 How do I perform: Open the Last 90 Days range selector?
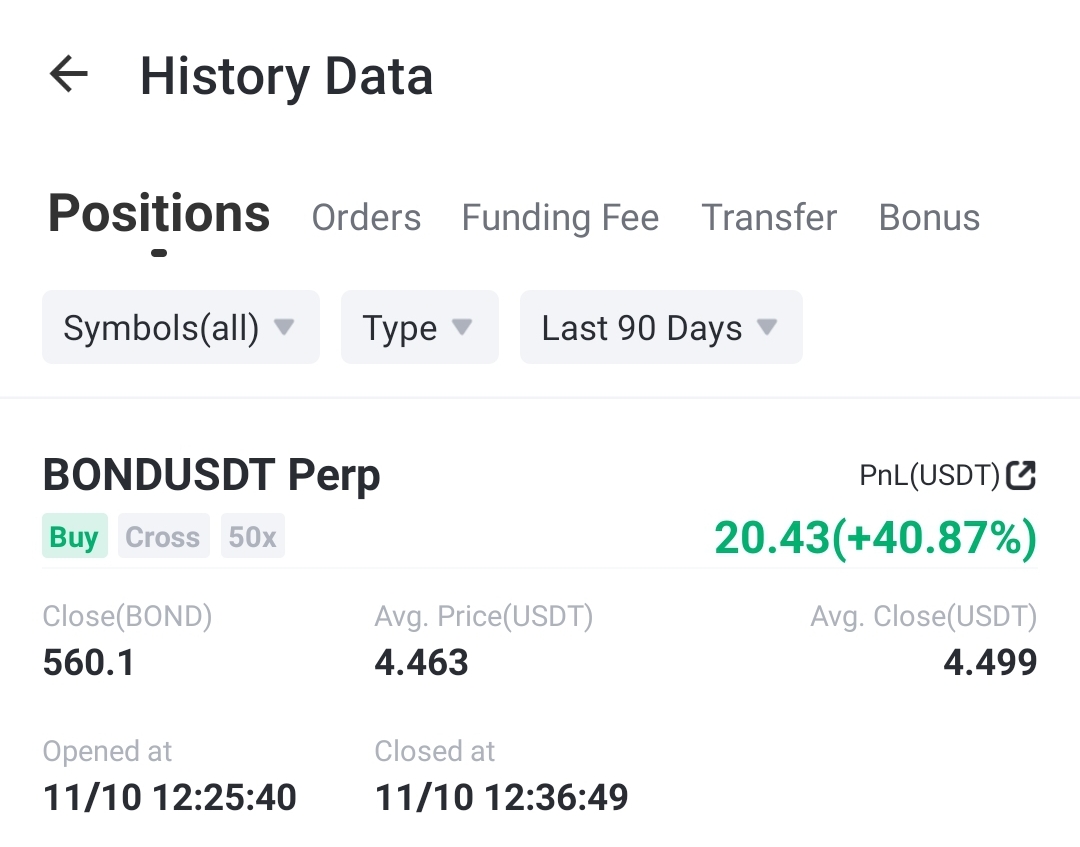click(661, 327)
